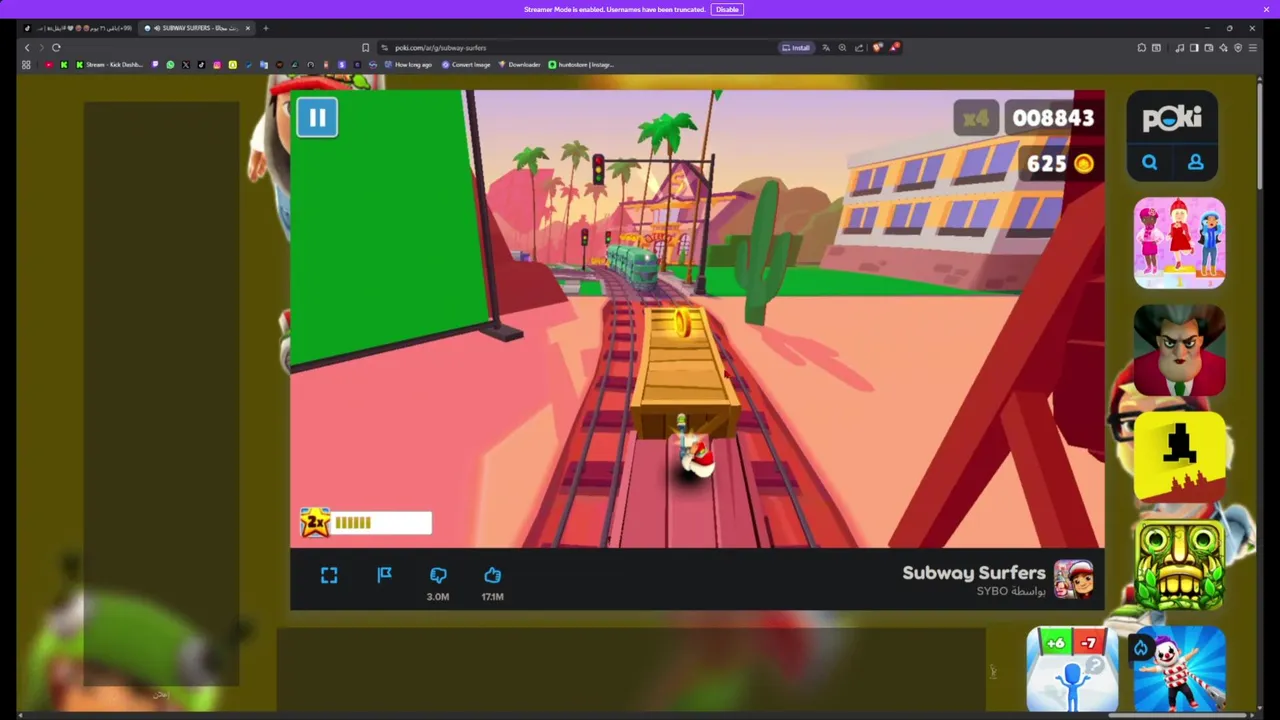1280x720 pixels.
Task: Open the Snapchat bookmark icon
Action: [232, 65]
